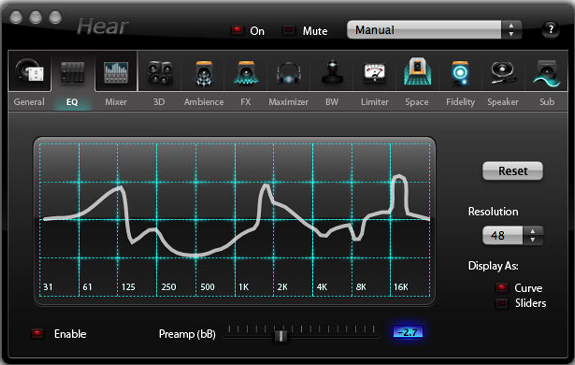Click the 2K frequency label
Viewport: 575px width, 365px height.
tap(282, 286)
